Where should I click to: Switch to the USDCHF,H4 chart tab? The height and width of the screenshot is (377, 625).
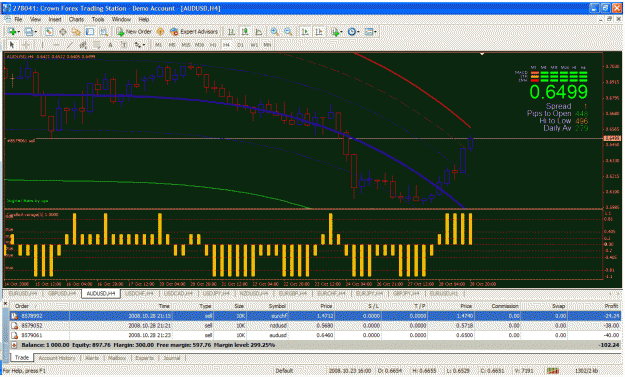139,294
